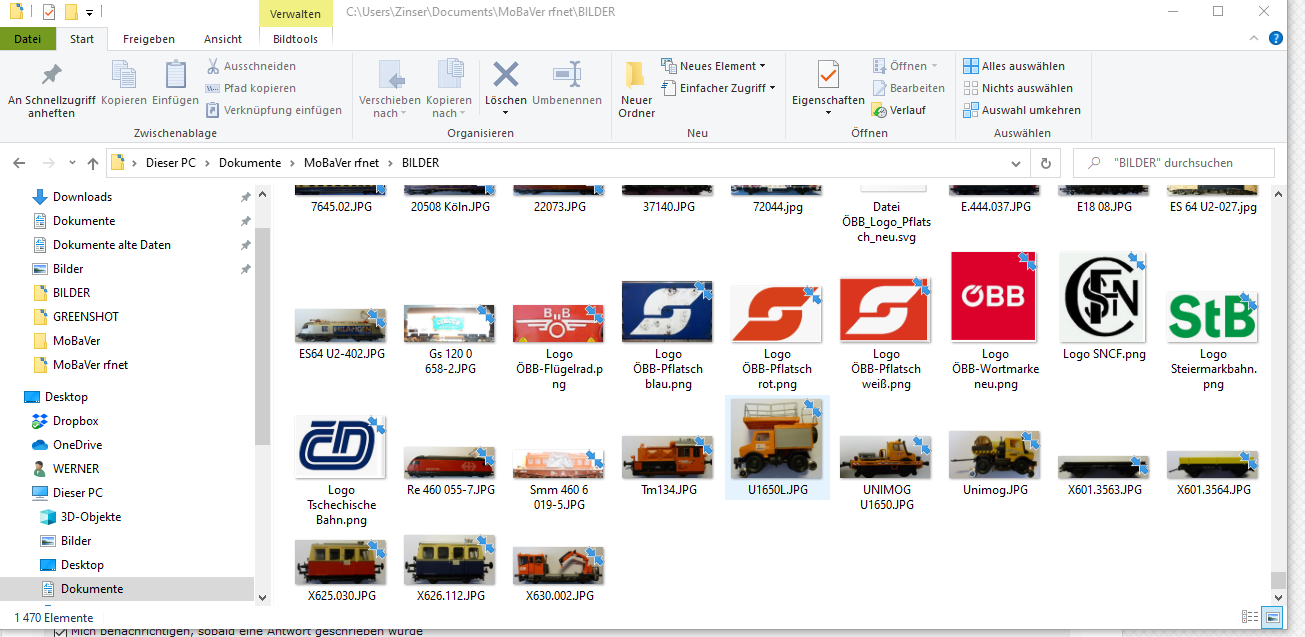The width and height of the screenshot is (1305, 637).
Task: Switch to the Start ribbon tab
Action: 82,39
